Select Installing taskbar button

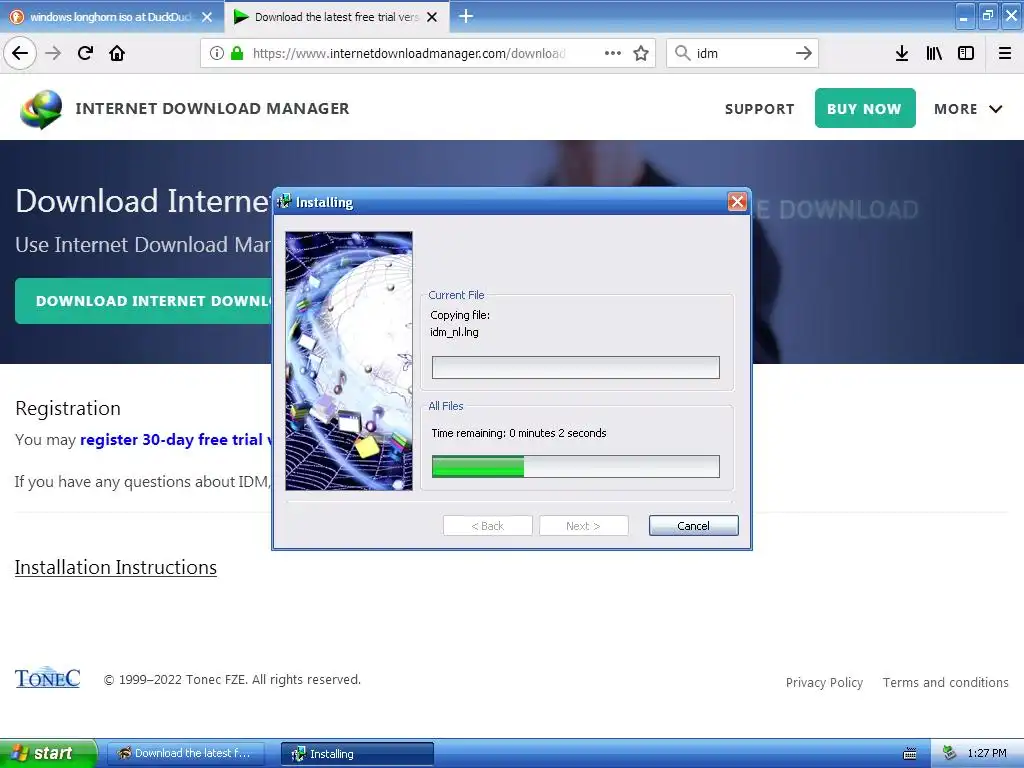357,753
